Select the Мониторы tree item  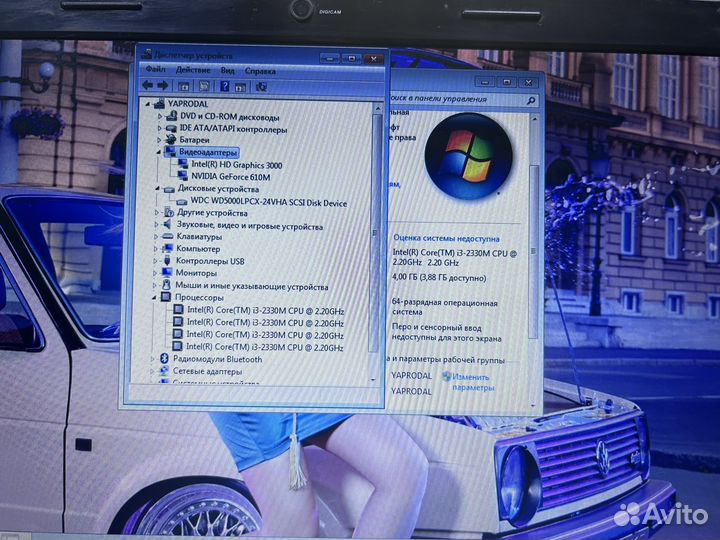[196, 273]
